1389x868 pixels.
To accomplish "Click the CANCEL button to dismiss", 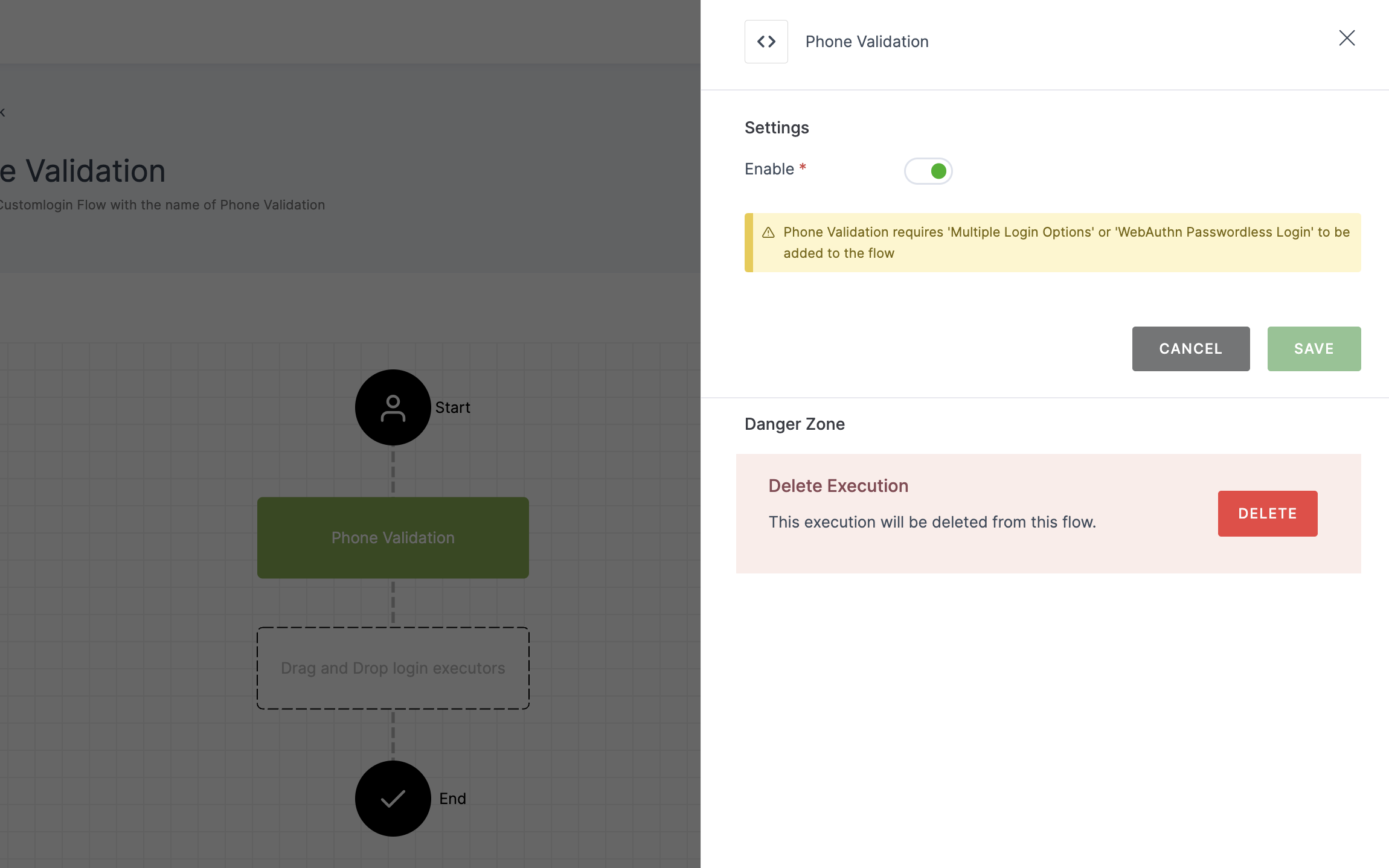I will tap(1190, 348).
